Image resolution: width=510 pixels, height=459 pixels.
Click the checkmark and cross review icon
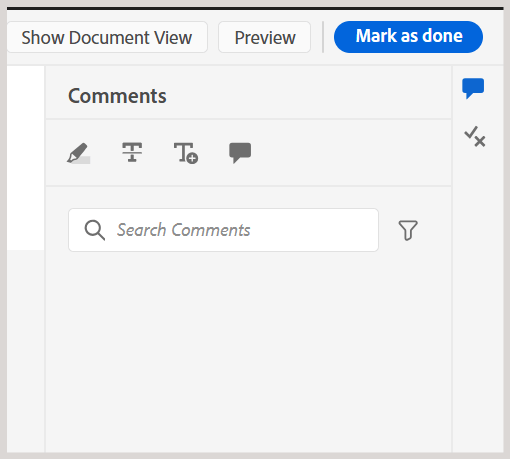coord(475,137)
